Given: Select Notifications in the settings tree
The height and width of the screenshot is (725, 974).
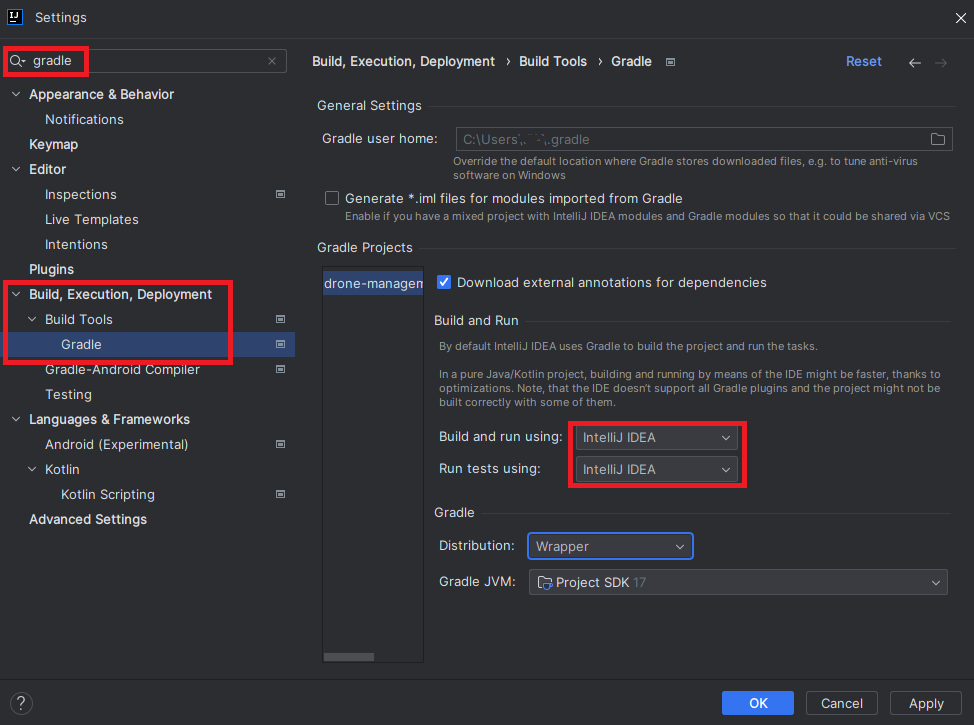Looking at the screenshot, I should [x=84, y=119].
